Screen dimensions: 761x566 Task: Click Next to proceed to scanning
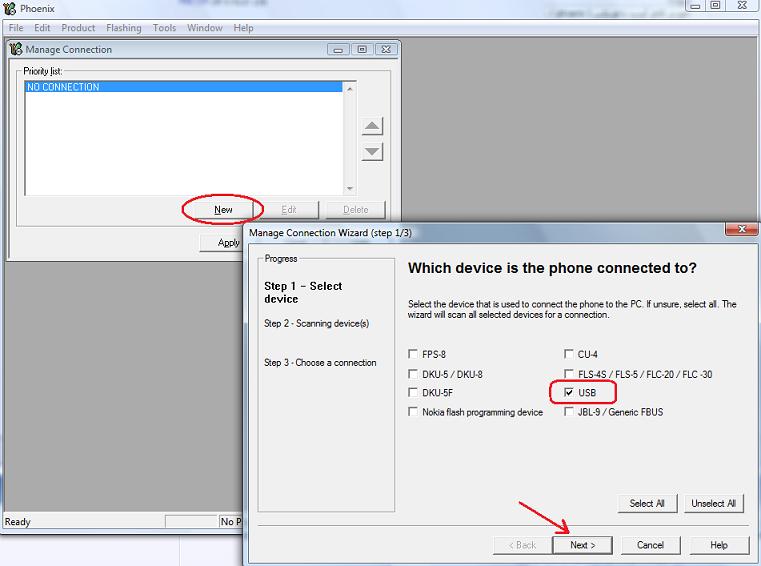[x=582, y=545]
